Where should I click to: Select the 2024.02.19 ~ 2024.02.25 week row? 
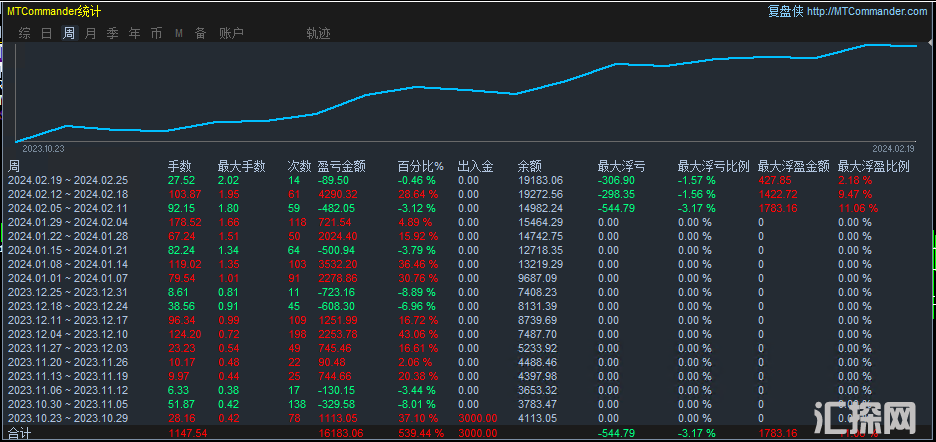(x=68, y=180)
